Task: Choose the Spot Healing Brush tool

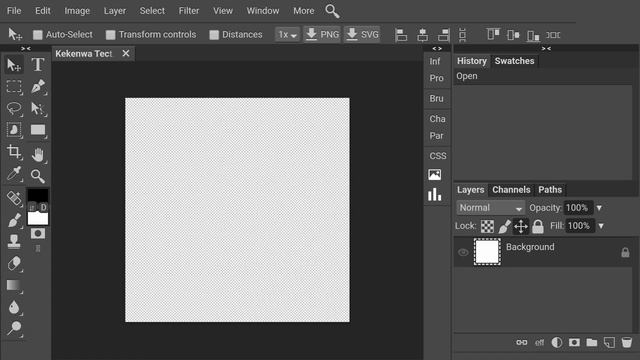Action: [x=14, y=198]
